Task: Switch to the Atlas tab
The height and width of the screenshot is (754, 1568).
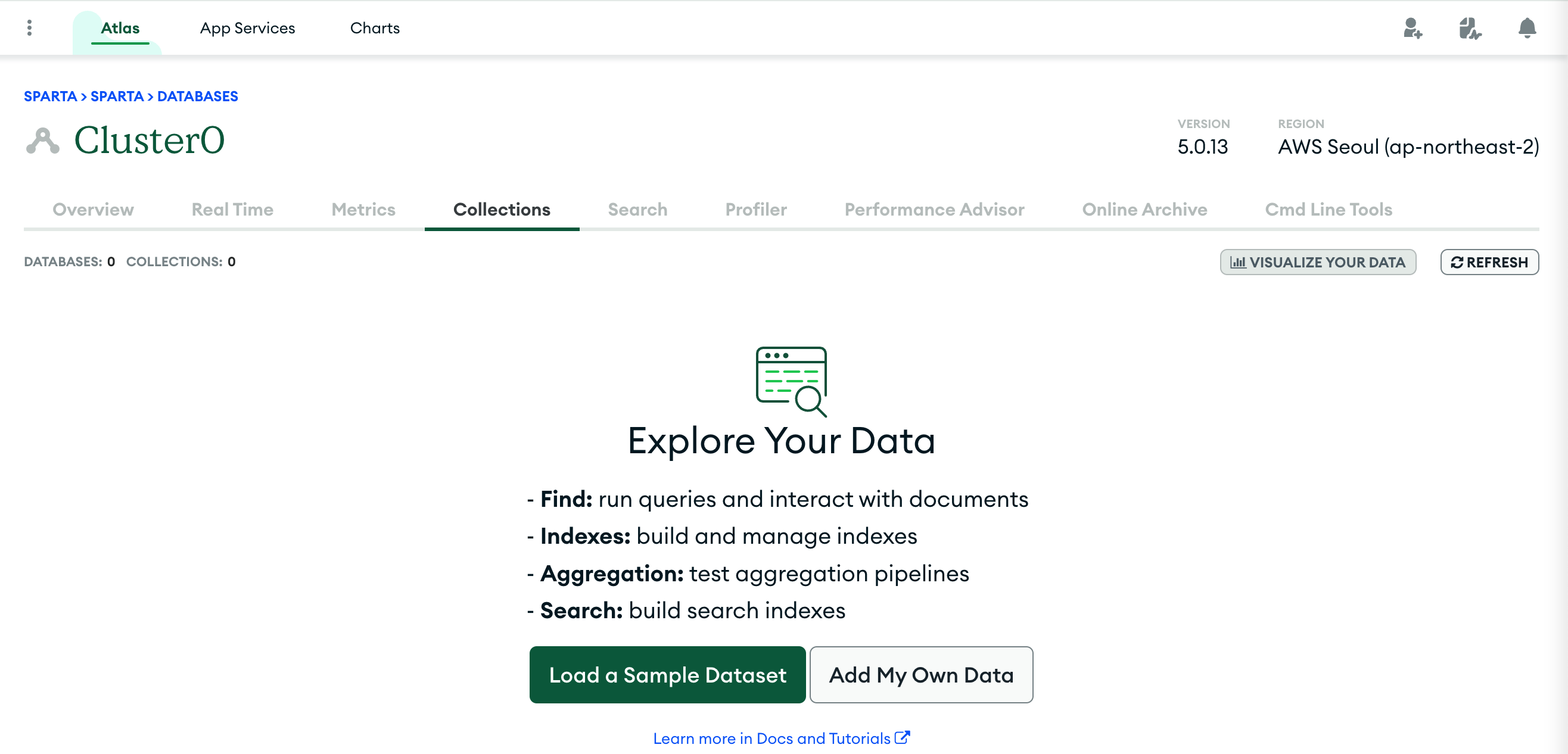Action: coord(120,28)
